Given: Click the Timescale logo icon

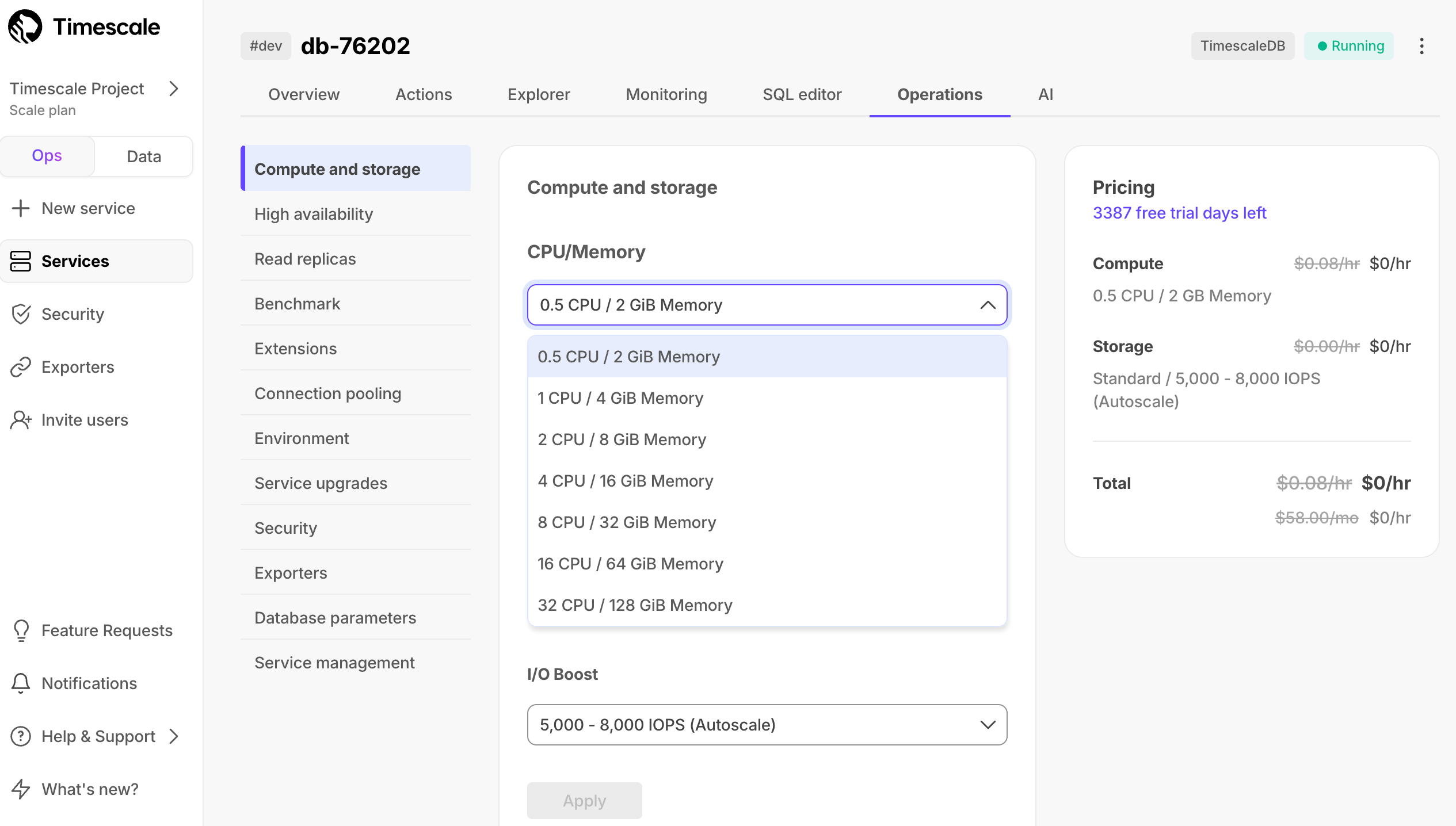Looking at the screenshot, I should pos(25,26).
